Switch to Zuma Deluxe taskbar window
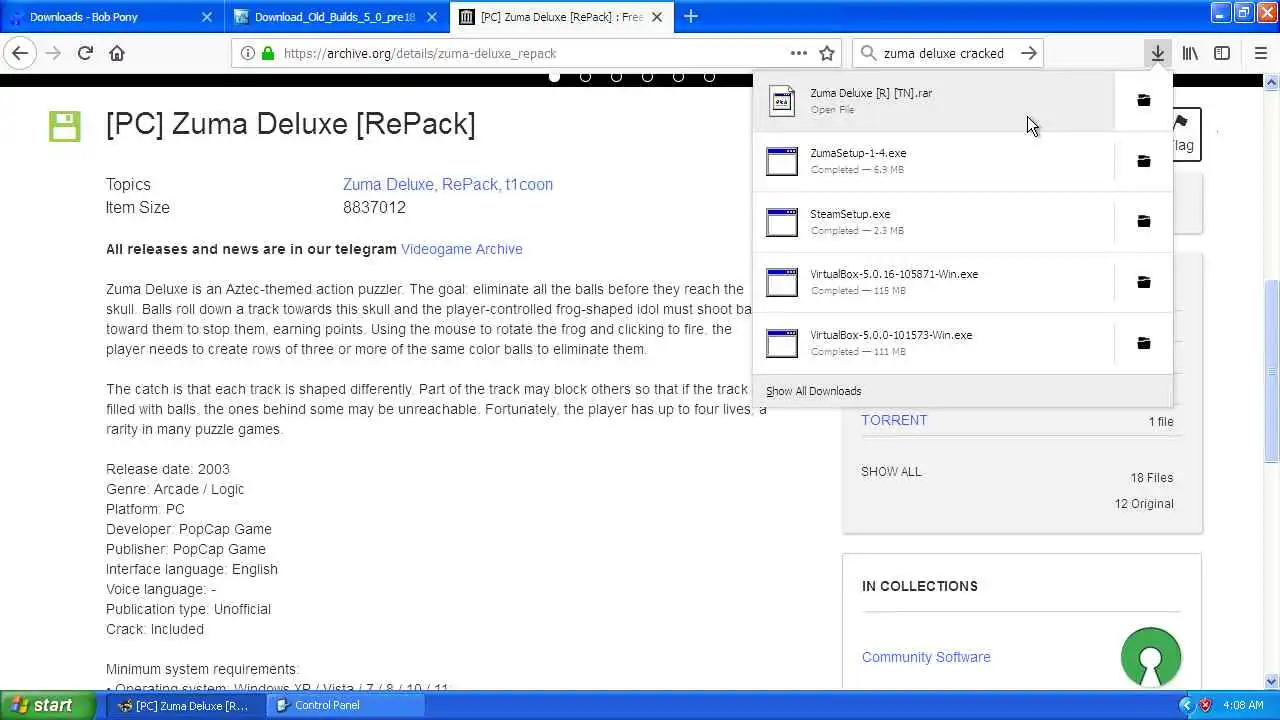The height and width of the screenshot is (720, 1280). [185, 705]
